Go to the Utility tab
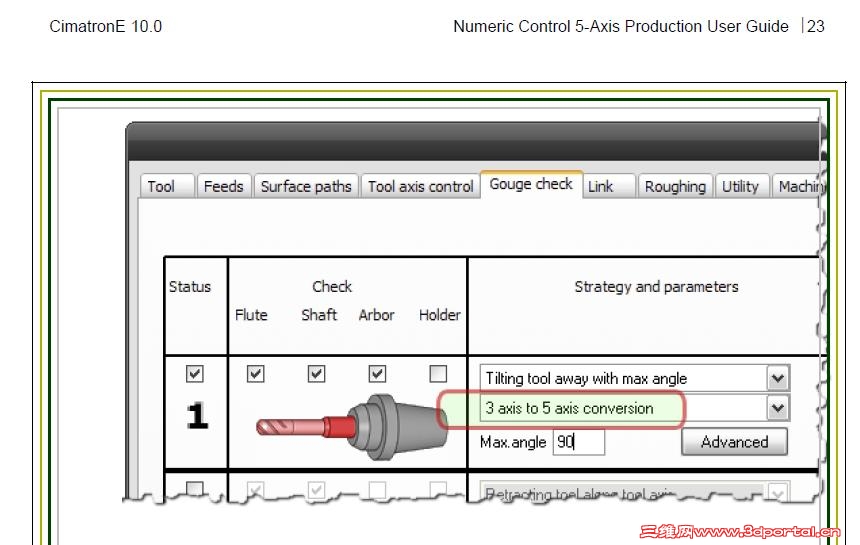 [x=740, y=186]
